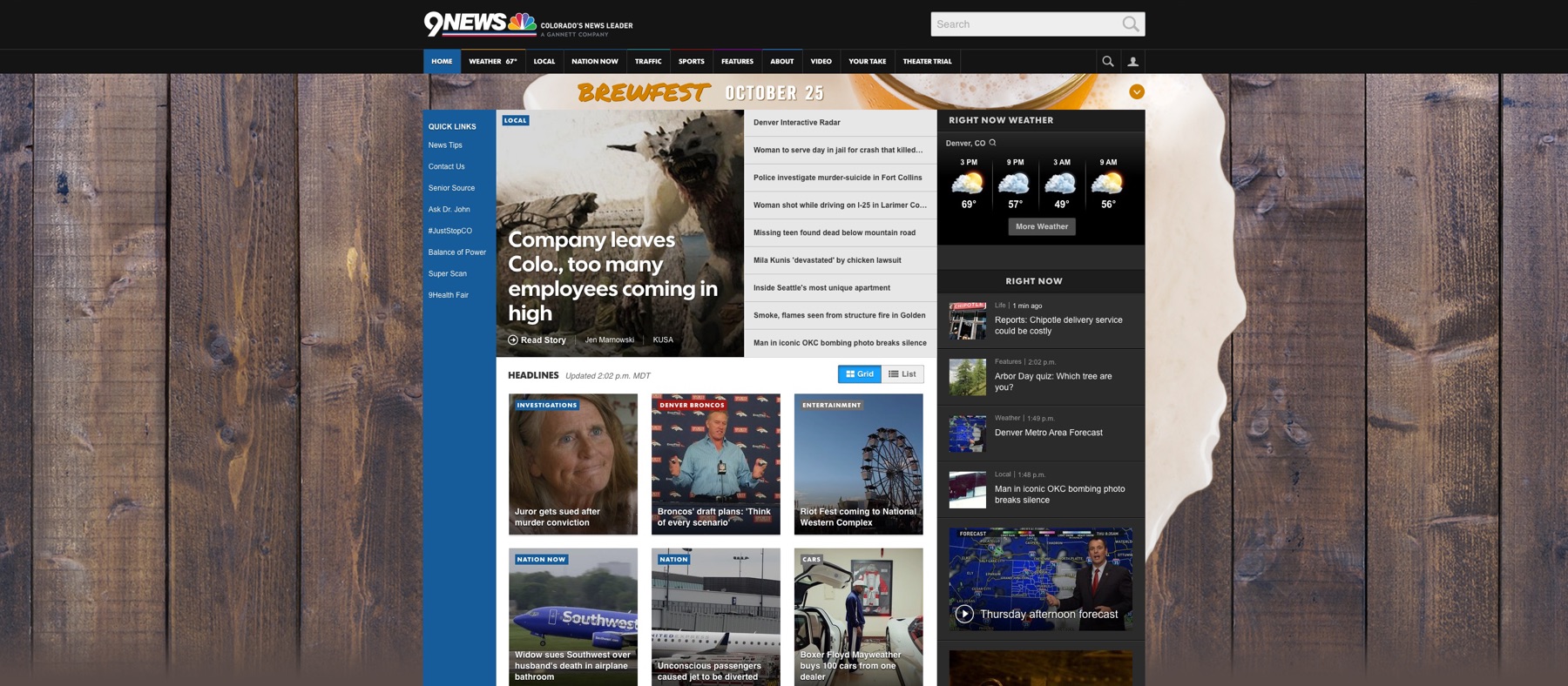Expand the Brewfest banner with the chevron button
The width and height of the screenshot is (1568, 686).
(1136, 92)
